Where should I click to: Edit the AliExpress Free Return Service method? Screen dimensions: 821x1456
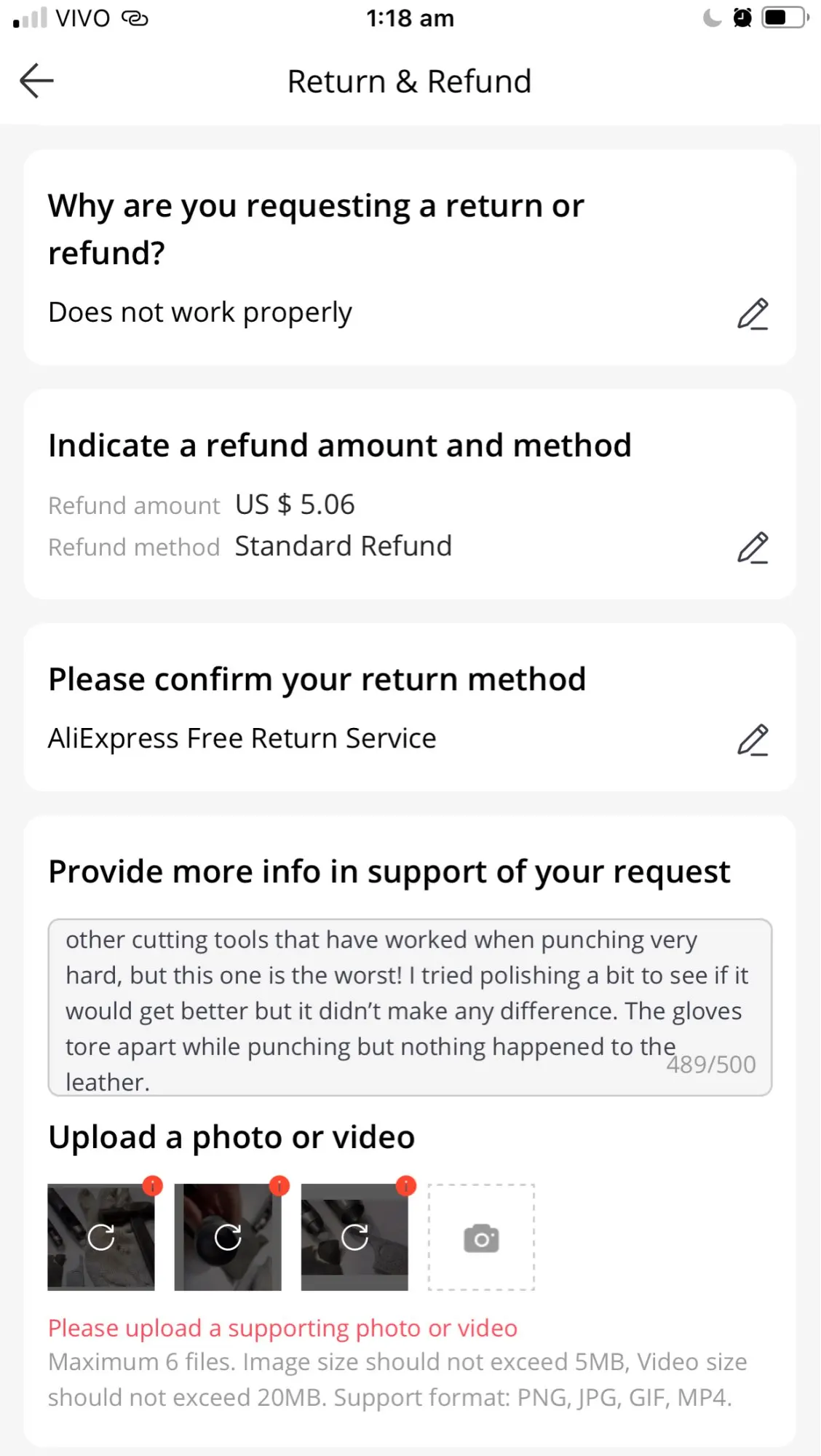(753, 740)
